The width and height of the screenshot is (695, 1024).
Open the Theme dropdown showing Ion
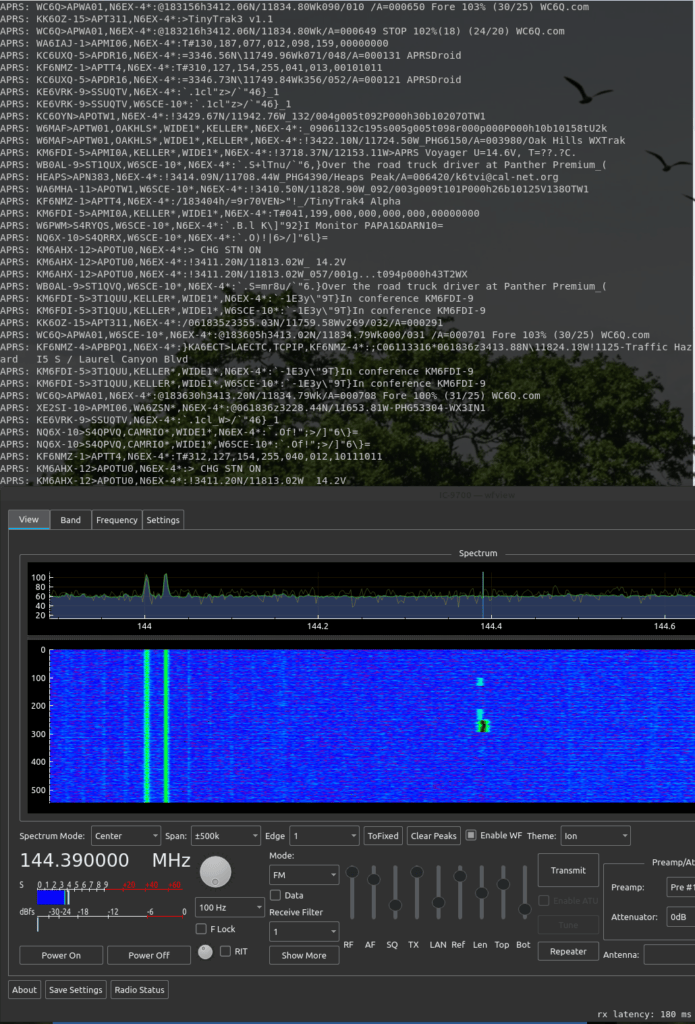(x=595, y=835)
